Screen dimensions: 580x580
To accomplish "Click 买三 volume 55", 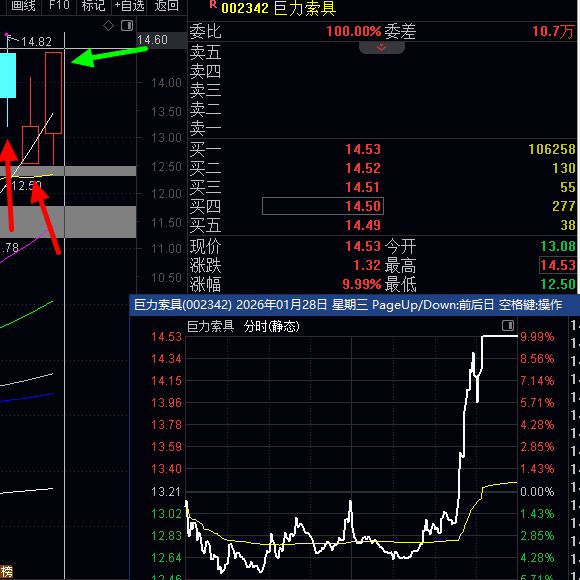I will coord(568,187).
